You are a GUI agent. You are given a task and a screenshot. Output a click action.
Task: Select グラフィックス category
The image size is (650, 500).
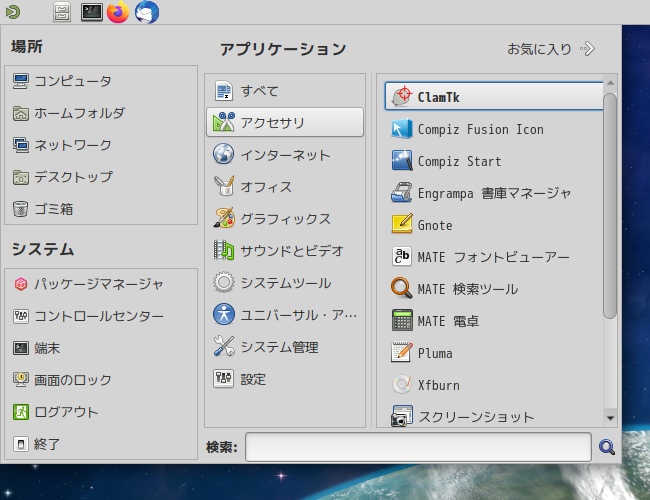click(285, 218)
